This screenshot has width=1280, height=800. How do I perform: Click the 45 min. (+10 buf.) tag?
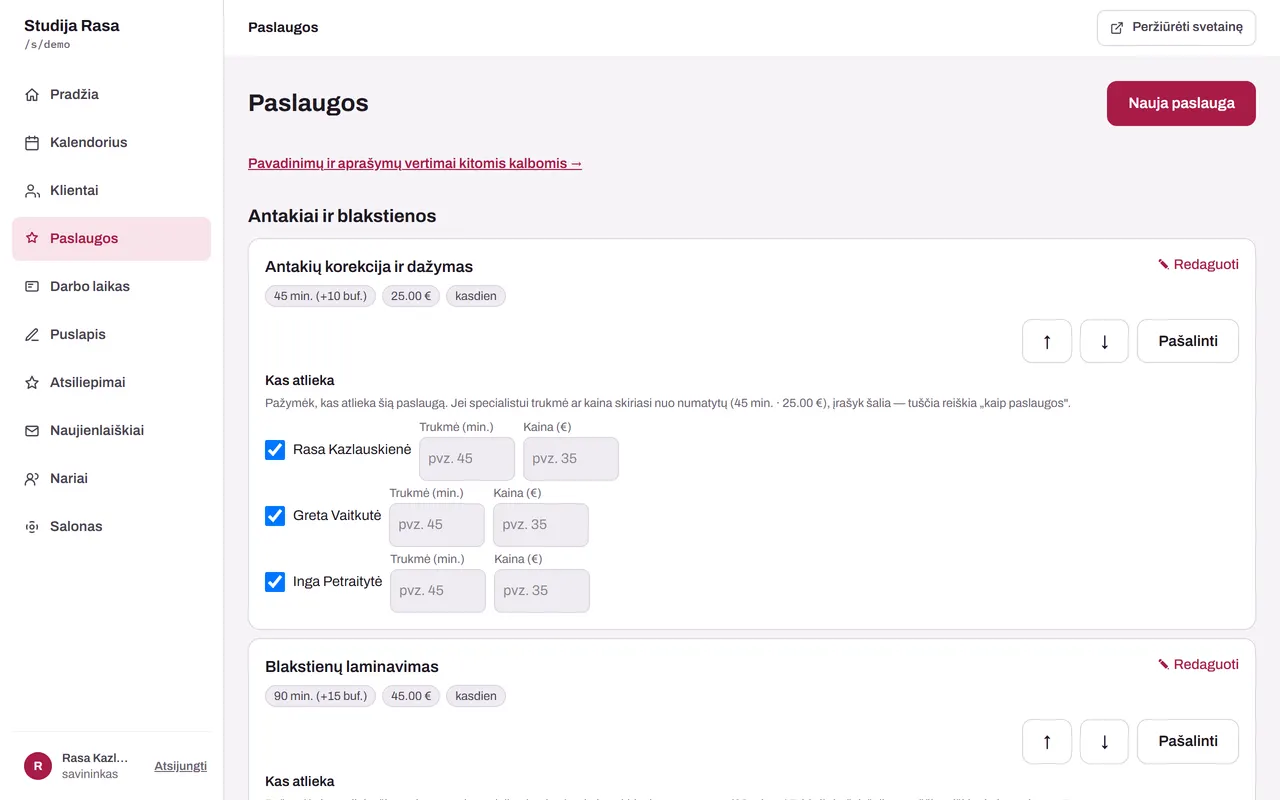coord(320,296)
